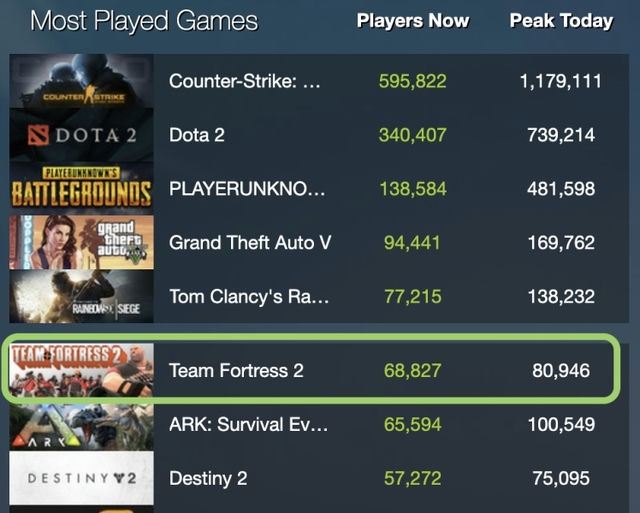Click Team Fortress 2's 68,827 player count
The image size is (640, 513).
(x=412, y=370)
